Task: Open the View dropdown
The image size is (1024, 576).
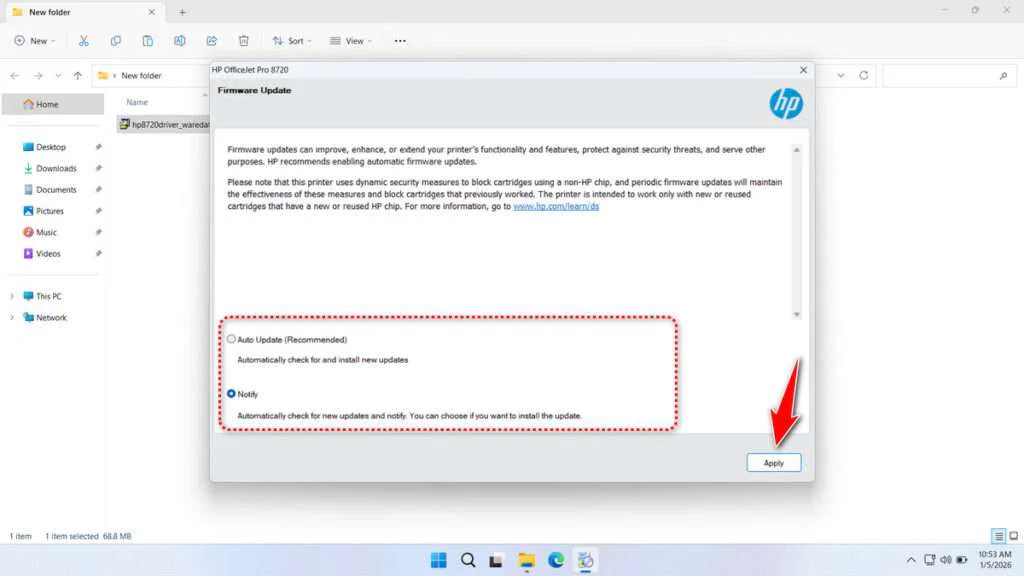Action: coord(350,40)
